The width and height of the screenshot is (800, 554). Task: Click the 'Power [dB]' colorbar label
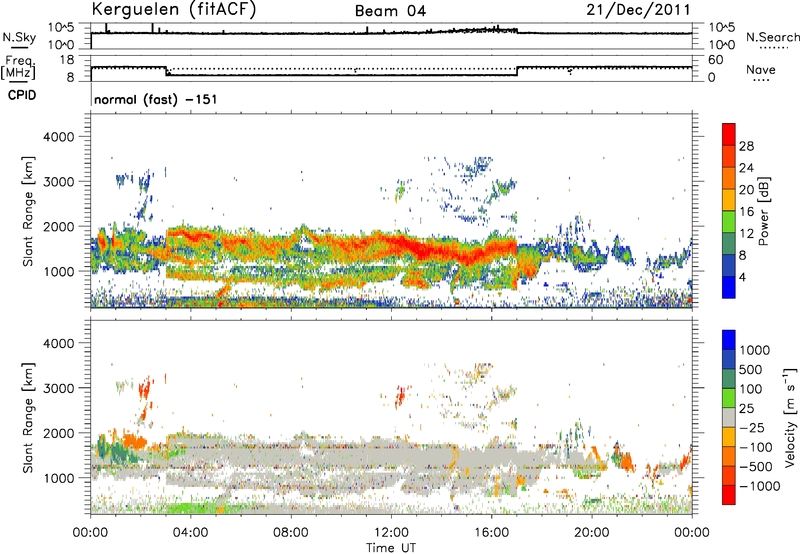[763, 211]
